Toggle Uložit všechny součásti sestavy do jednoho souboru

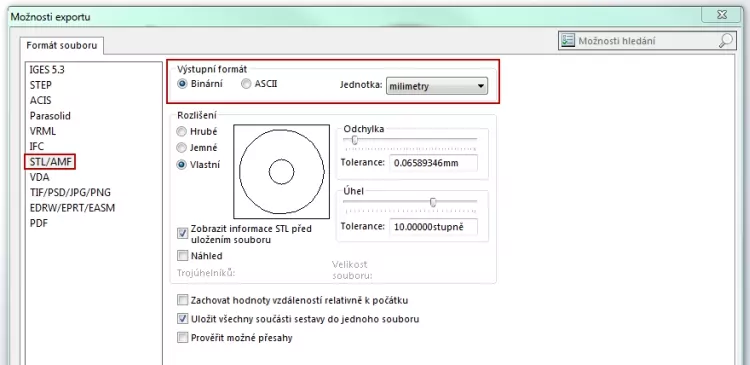point(182,319)
